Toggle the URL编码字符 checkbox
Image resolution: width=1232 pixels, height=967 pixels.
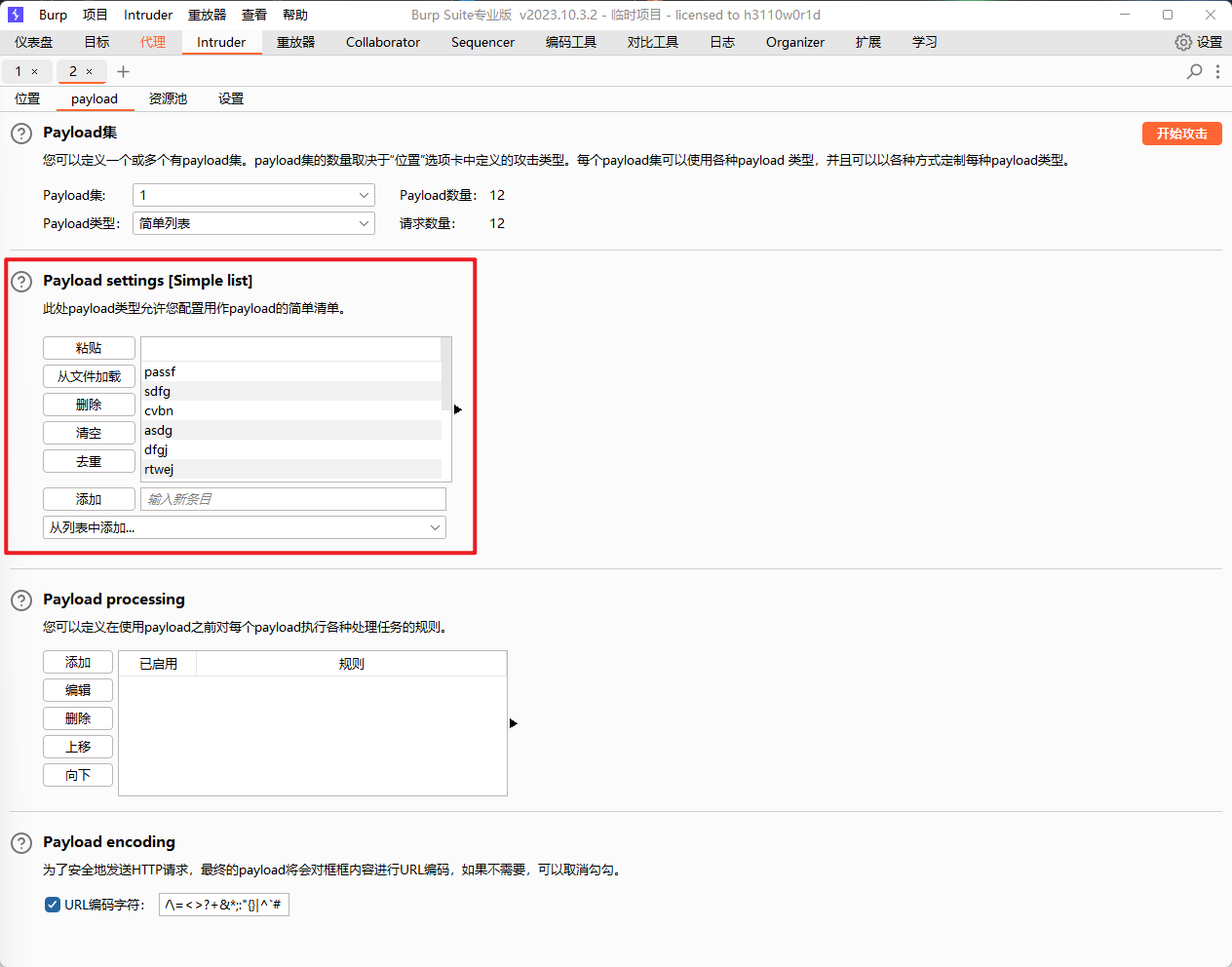(x=53, y=905)
